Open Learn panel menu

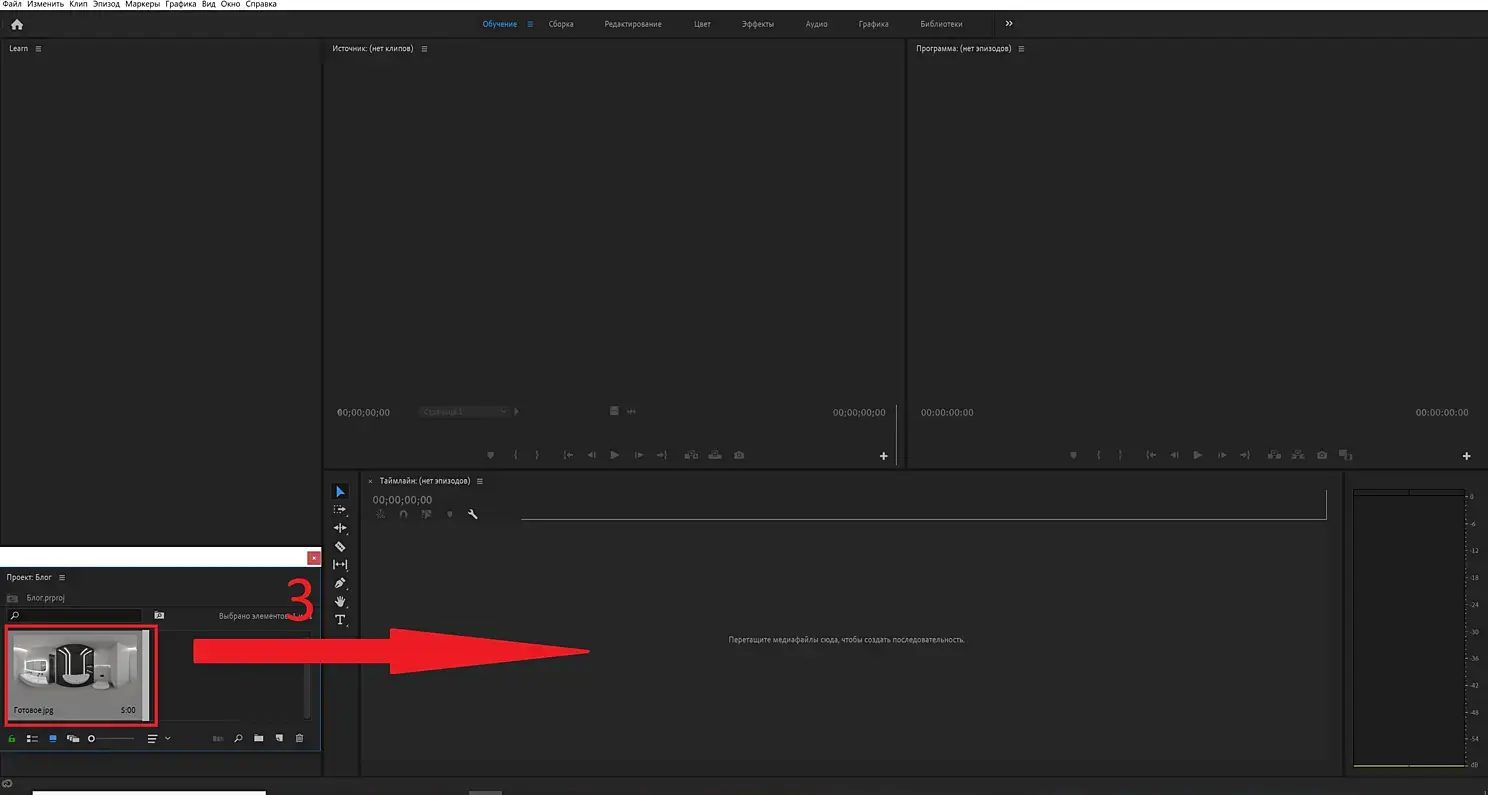click(39, 49)
